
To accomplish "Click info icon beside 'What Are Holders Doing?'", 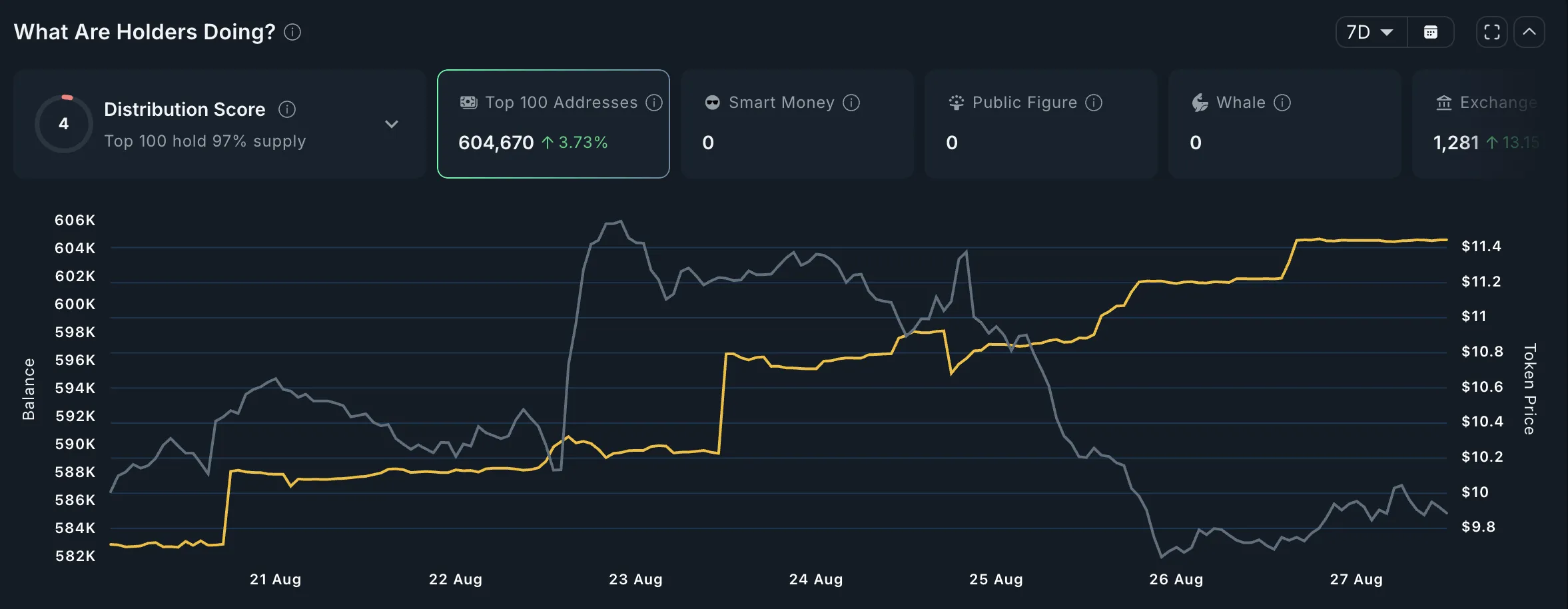I will [x=292, y=32].
